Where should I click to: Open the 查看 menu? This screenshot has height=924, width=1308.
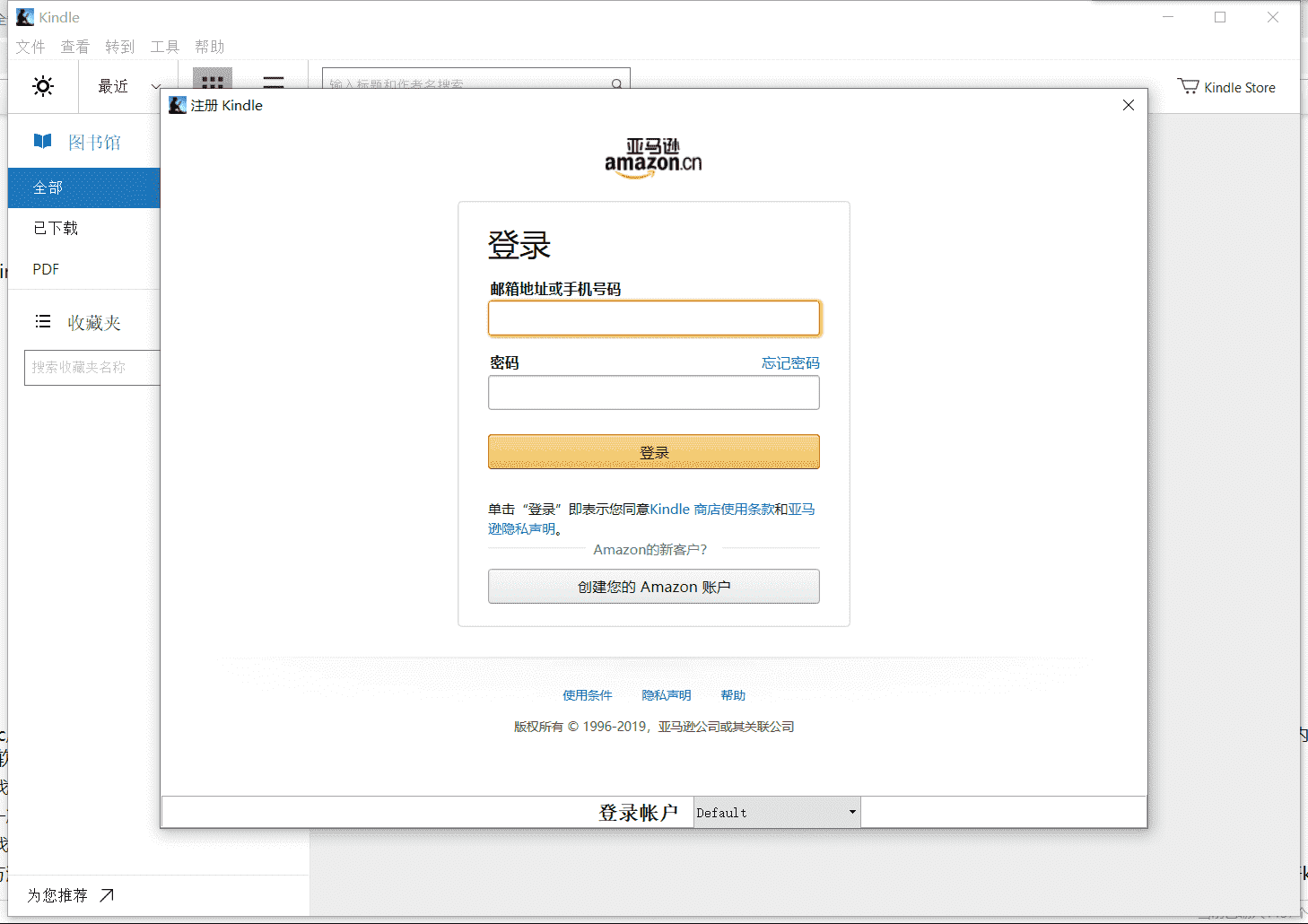click(75, 47)
